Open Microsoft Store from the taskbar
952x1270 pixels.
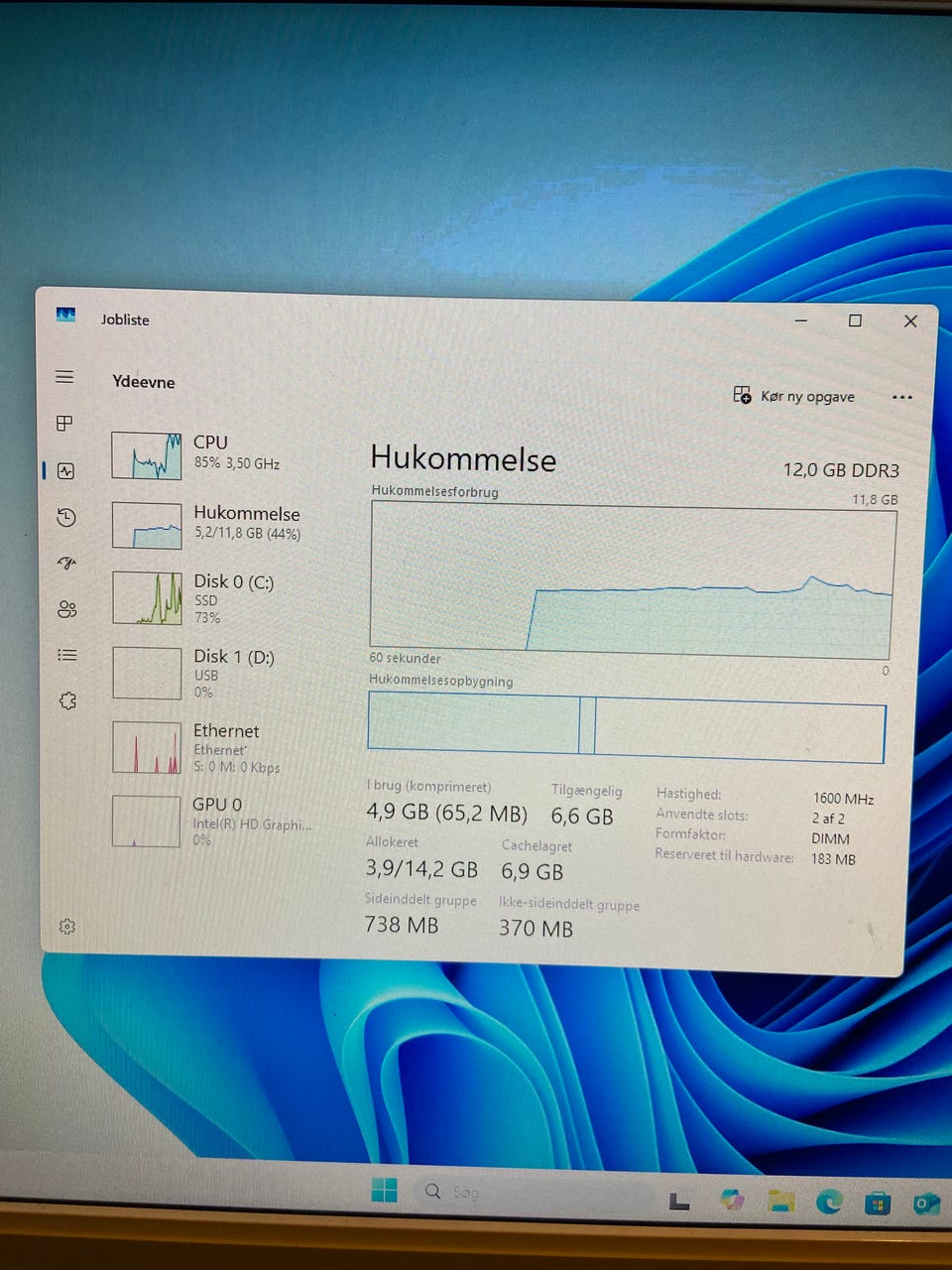[x=877, y=1204]
